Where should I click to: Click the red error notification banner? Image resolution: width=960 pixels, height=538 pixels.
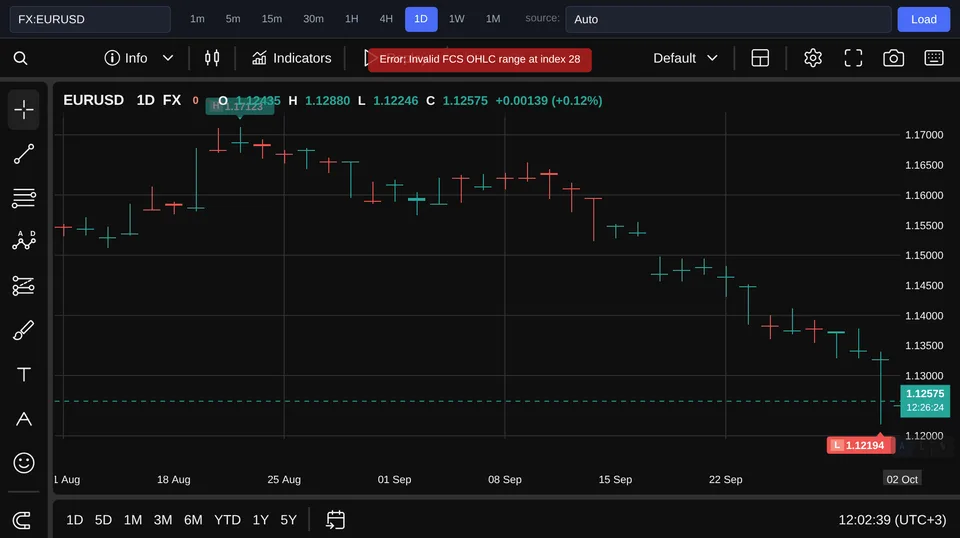click(x=479, y=59)
